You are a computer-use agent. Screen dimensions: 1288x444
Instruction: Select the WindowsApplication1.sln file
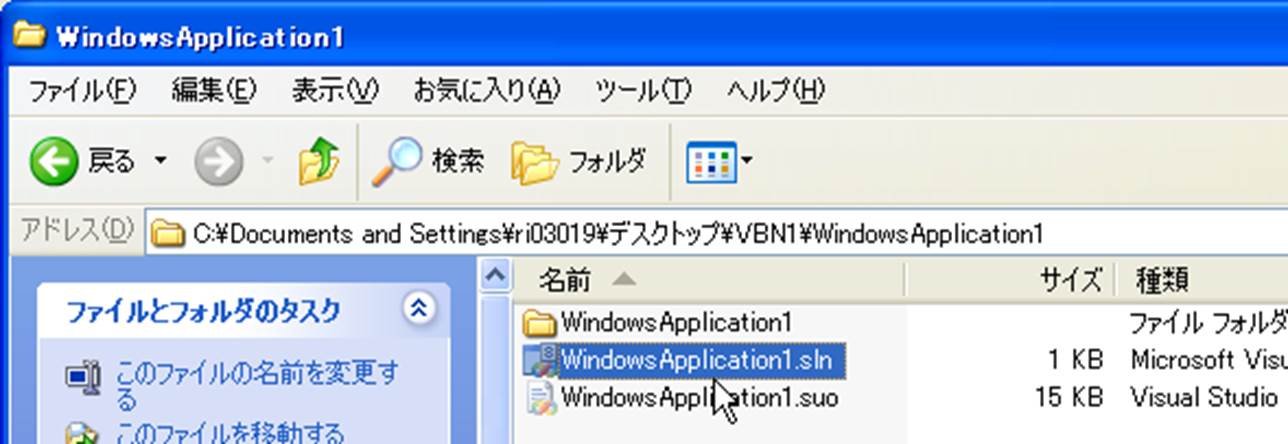[701, 359]
